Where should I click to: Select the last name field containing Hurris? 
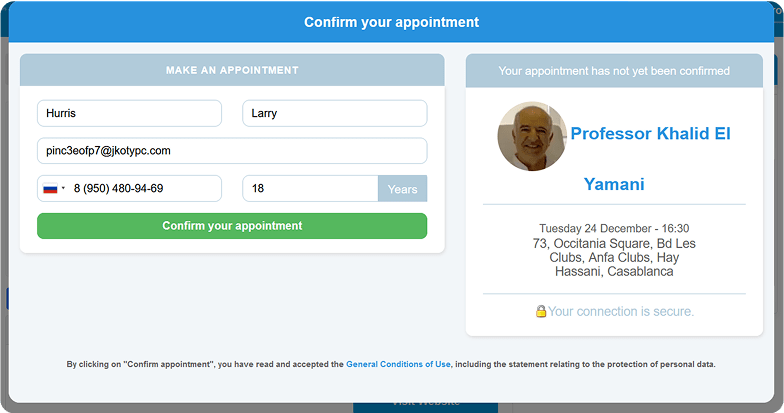pos(130,114)
